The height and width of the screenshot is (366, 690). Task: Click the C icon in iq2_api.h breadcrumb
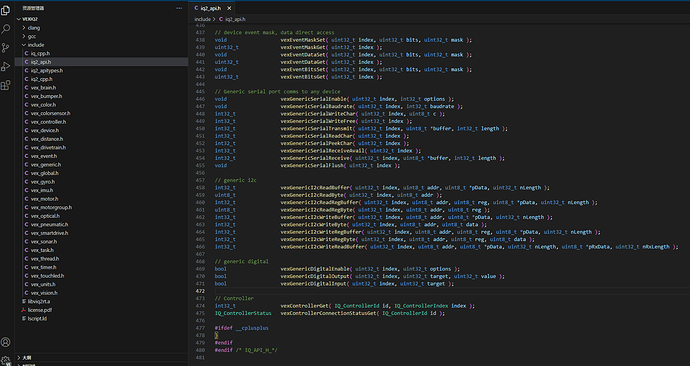click(x=221, y=19)
